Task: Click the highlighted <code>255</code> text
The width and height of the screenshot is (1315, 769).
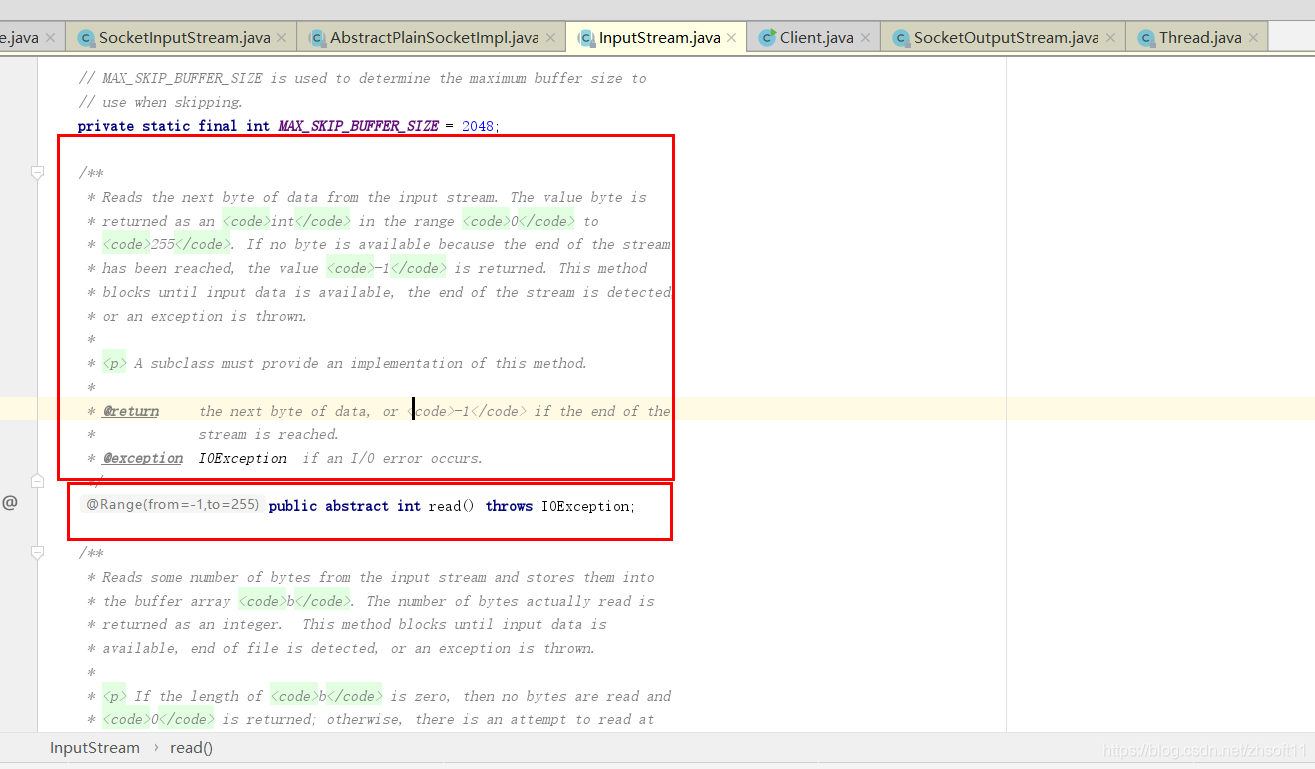Action: 166,244
